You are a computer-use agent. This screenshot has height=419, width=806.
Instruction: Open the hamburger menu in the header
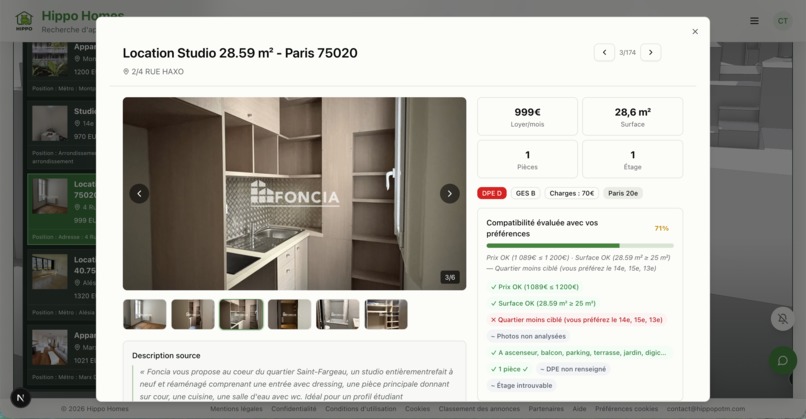(x=754, y=21)
